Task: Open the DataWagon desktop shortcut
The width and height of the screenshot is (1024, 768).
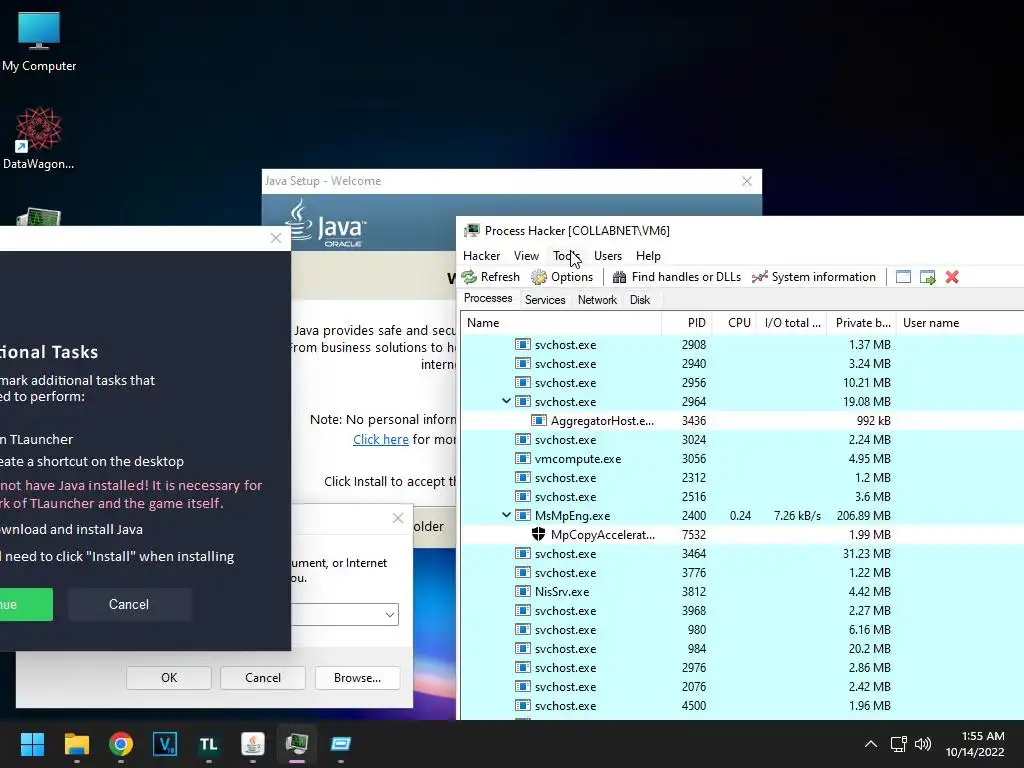Action: 39,138
